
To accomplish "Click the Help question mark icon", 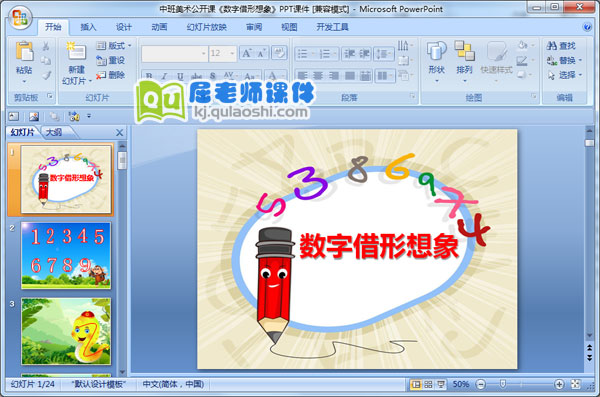I will pyautogui.click(x=587, y=27).
